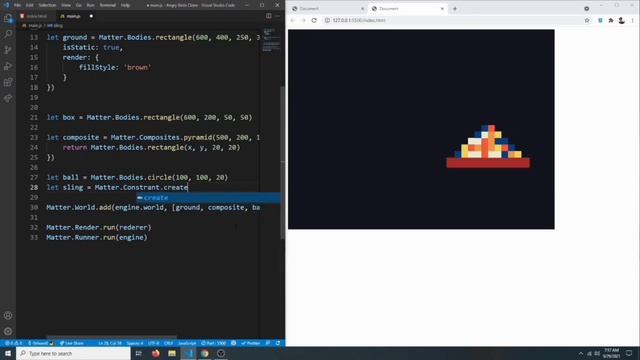
Task: Change indentation via Spaces: 4
Action: [135, 343]
